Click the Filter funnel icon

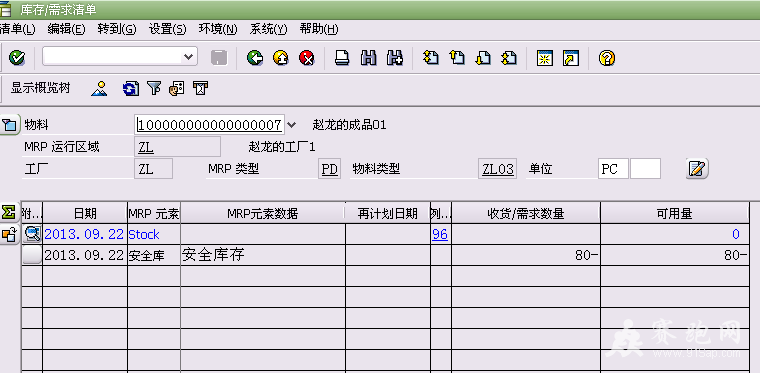tap(154, 88)
